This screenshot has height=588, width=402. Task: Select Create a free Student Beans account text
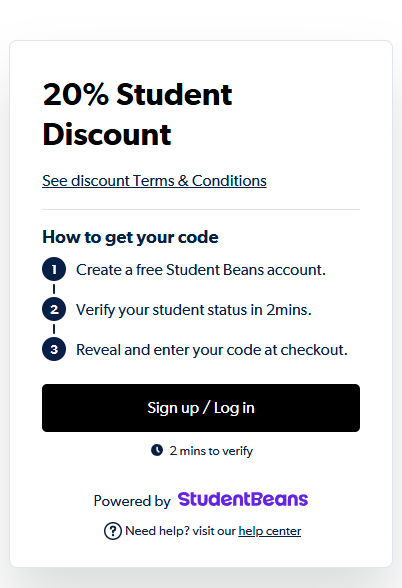[x=201, y=270]
